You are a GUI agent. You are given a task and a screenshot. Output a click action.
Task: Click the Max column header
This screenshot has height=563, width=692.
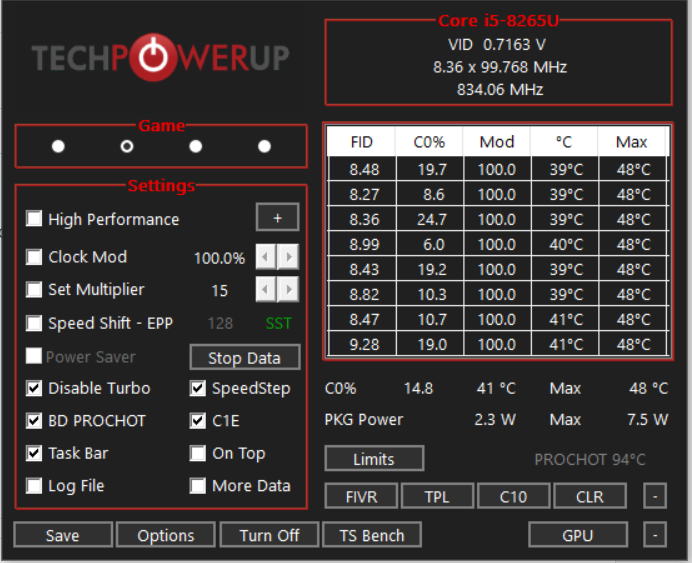[632, 142]
